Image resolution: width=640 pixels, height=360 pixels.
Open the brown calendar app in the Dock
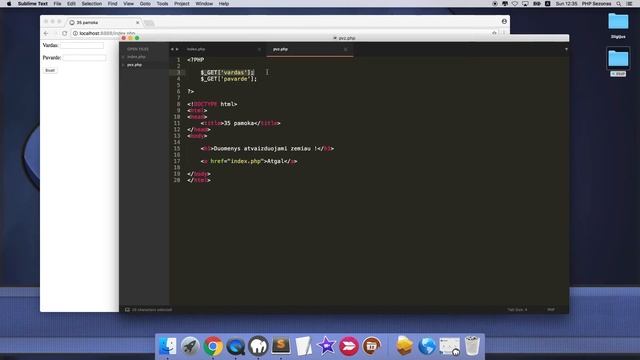[371, 346]
